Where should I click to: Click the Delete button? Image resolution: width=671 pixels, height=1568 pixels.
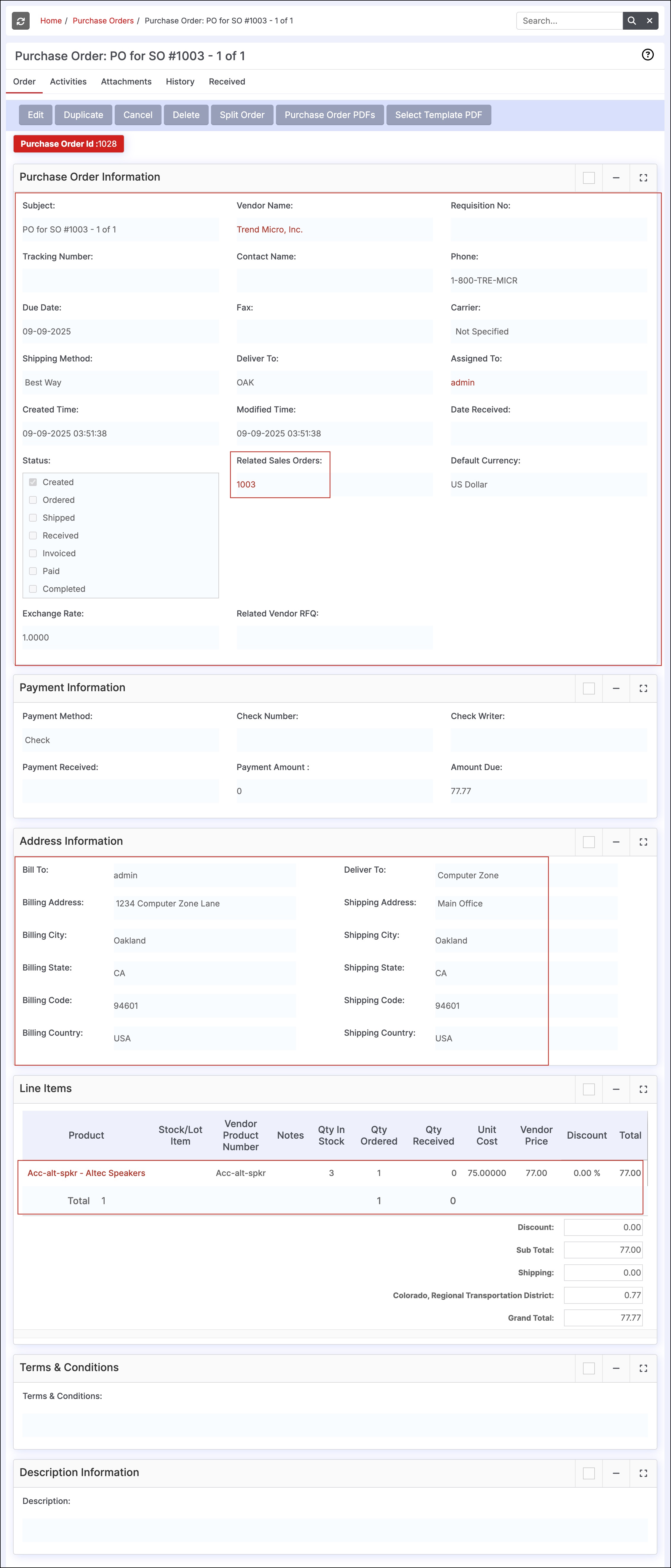point(186,114)
